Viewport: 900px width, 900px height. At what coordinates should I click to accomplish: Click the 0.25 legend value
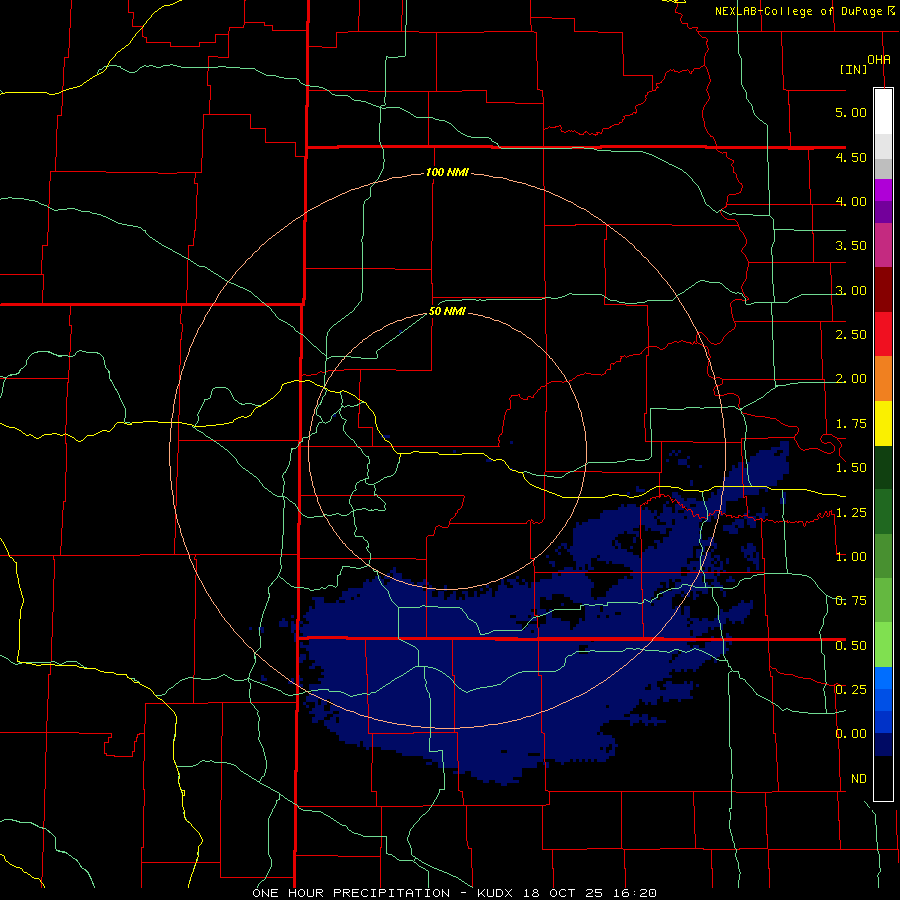coord(851,690)
